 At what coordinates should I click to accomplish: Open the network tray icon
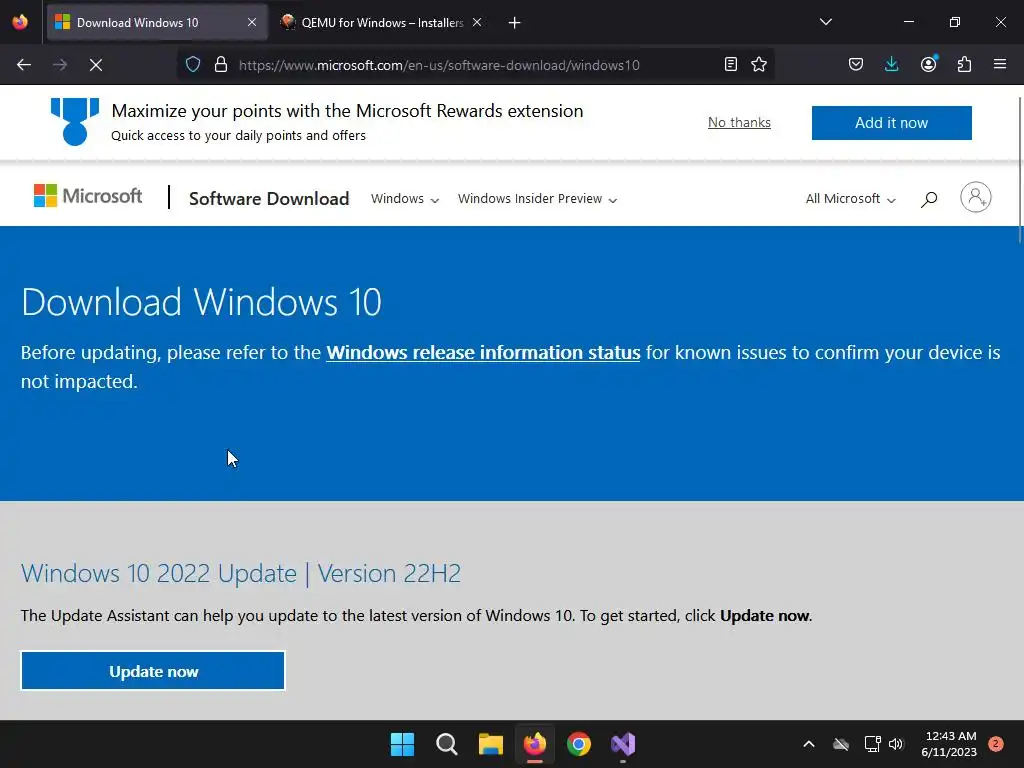872,744
